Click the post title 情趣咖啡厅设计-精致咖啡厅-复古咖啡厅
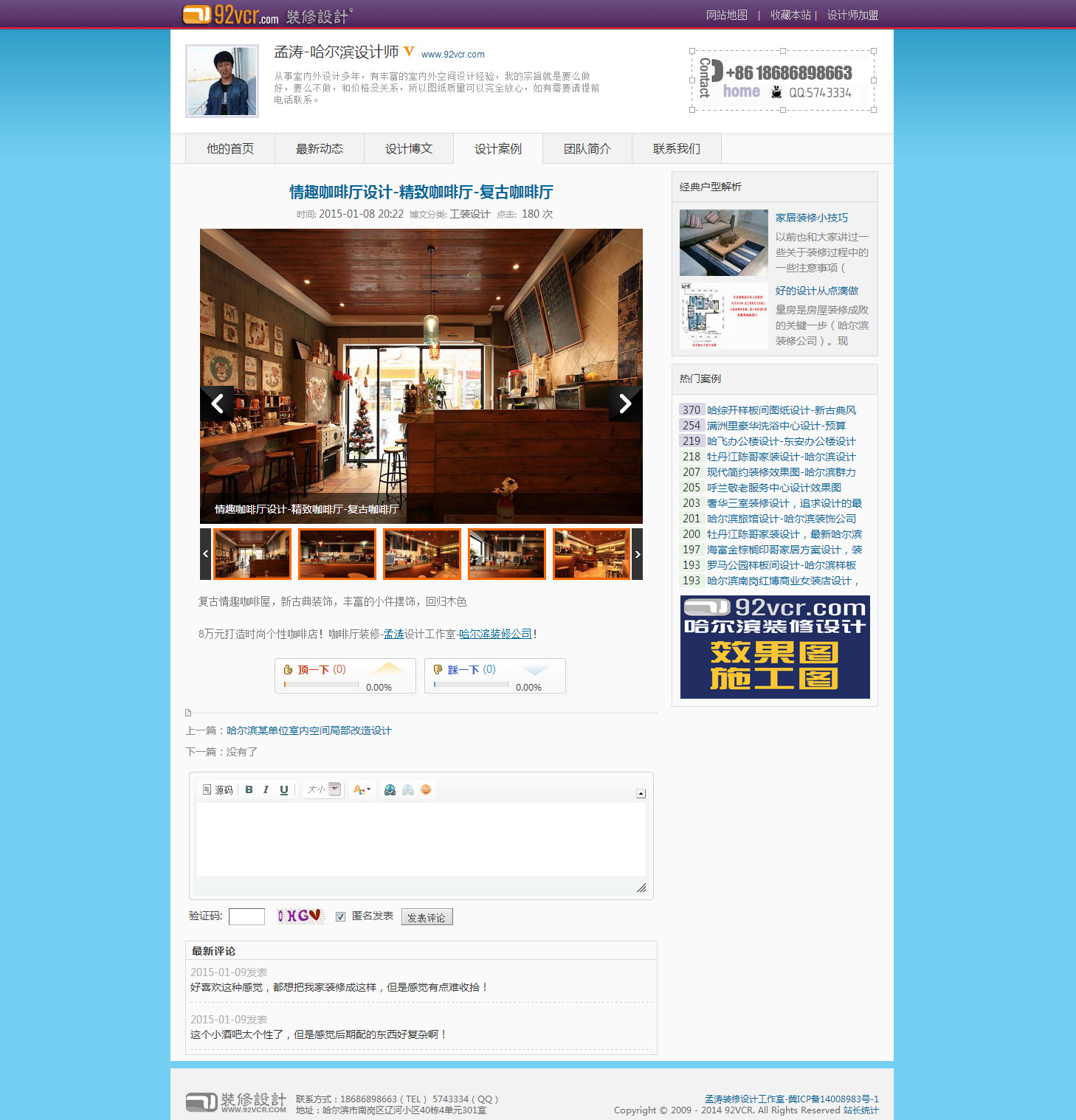Image resolution: width=1076 pixels, height=1120 pixels. pos(421,192)
